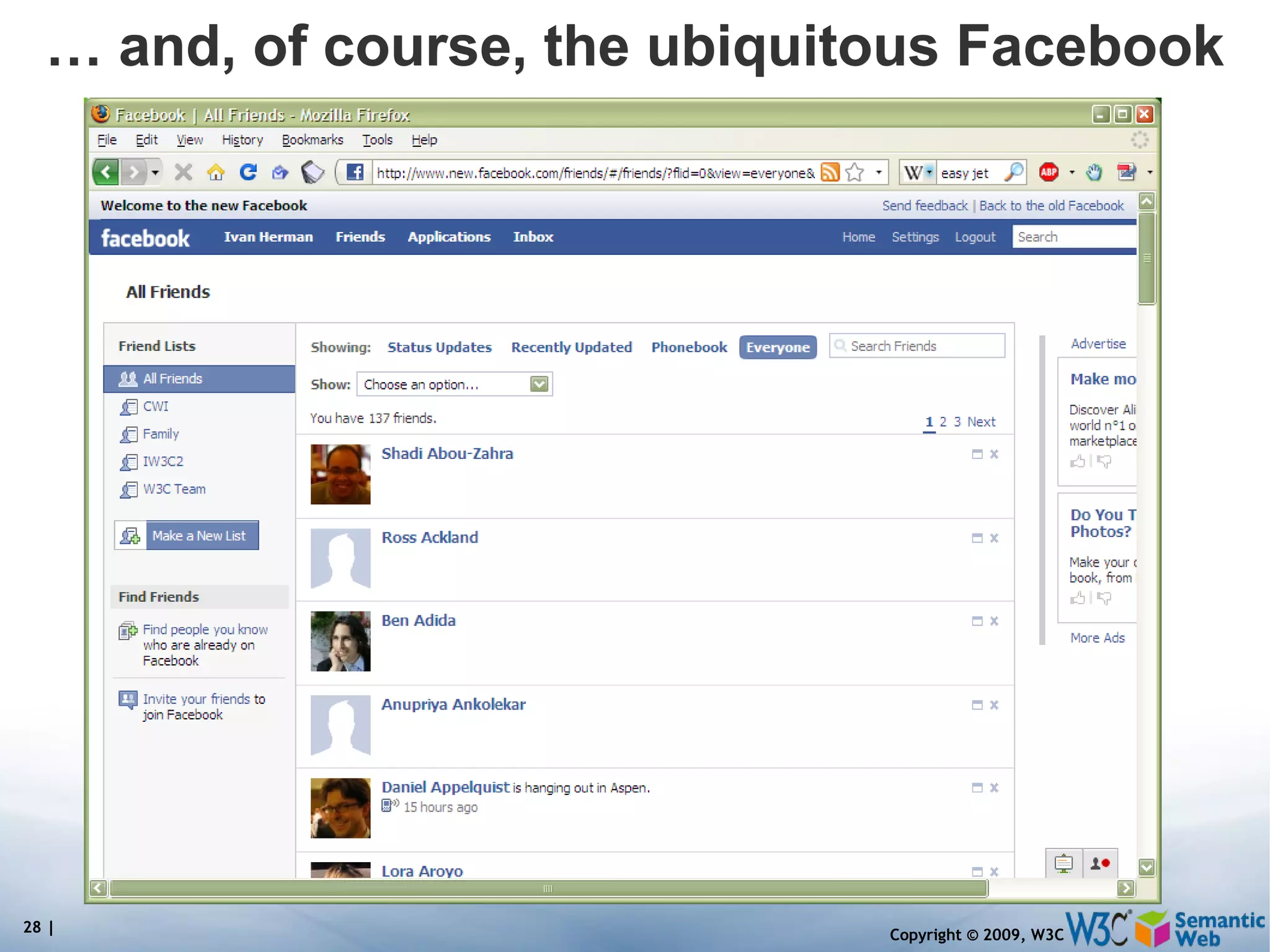This screenshot has width=1270, height=952.
Task: Expand the address bar URL history dropdown
Action: point(879,172)
